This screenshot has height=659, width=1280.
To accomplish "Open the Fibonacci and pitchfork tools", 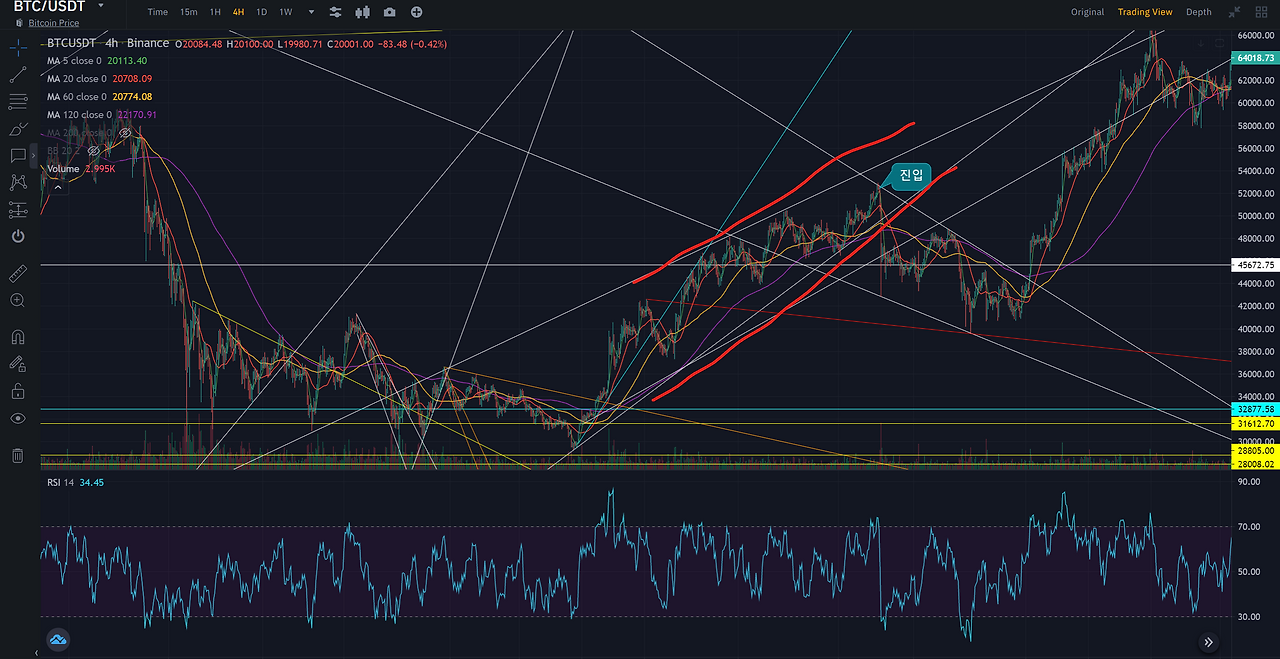I will (17, 101).
